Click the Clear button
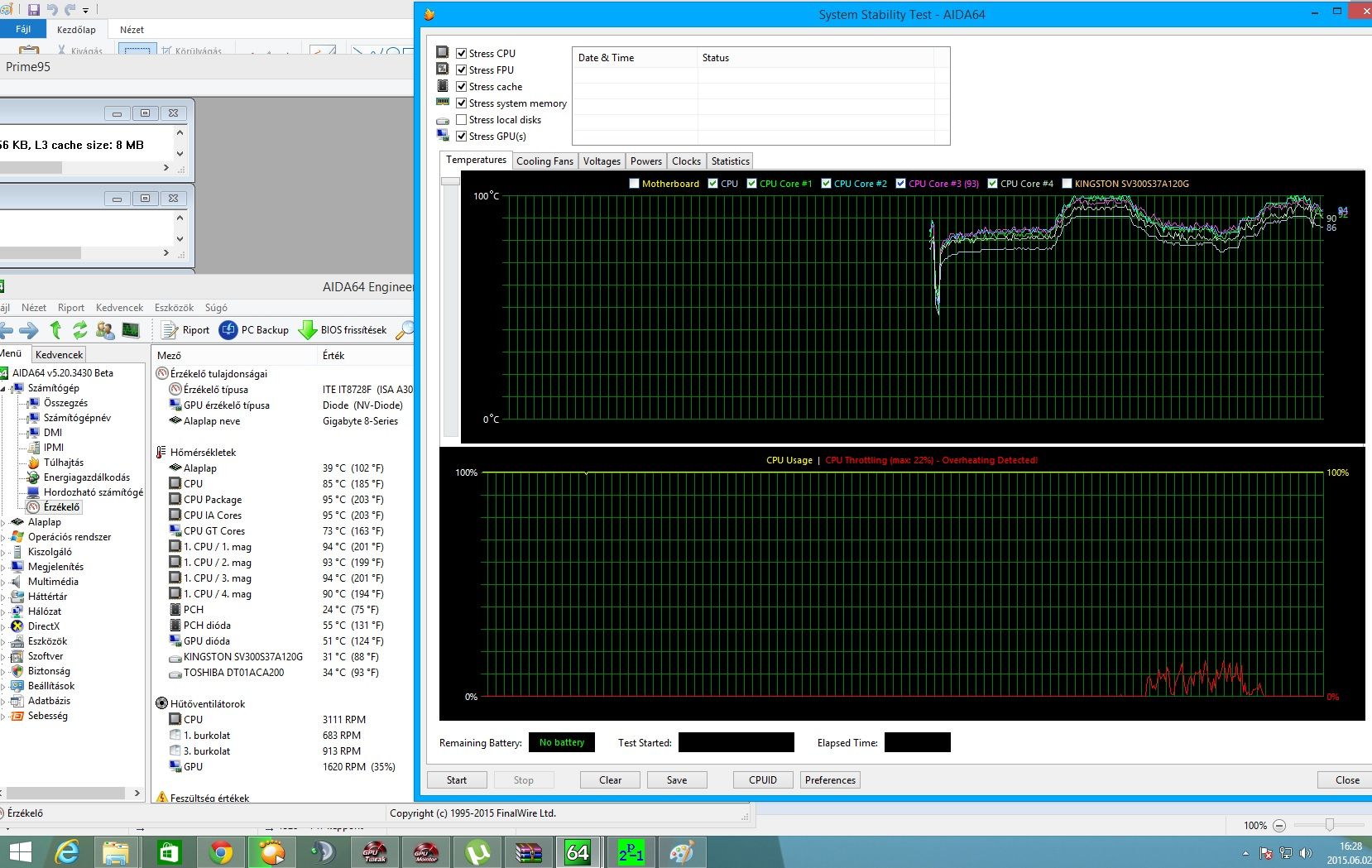The image size is (1372, 868). 611,780
